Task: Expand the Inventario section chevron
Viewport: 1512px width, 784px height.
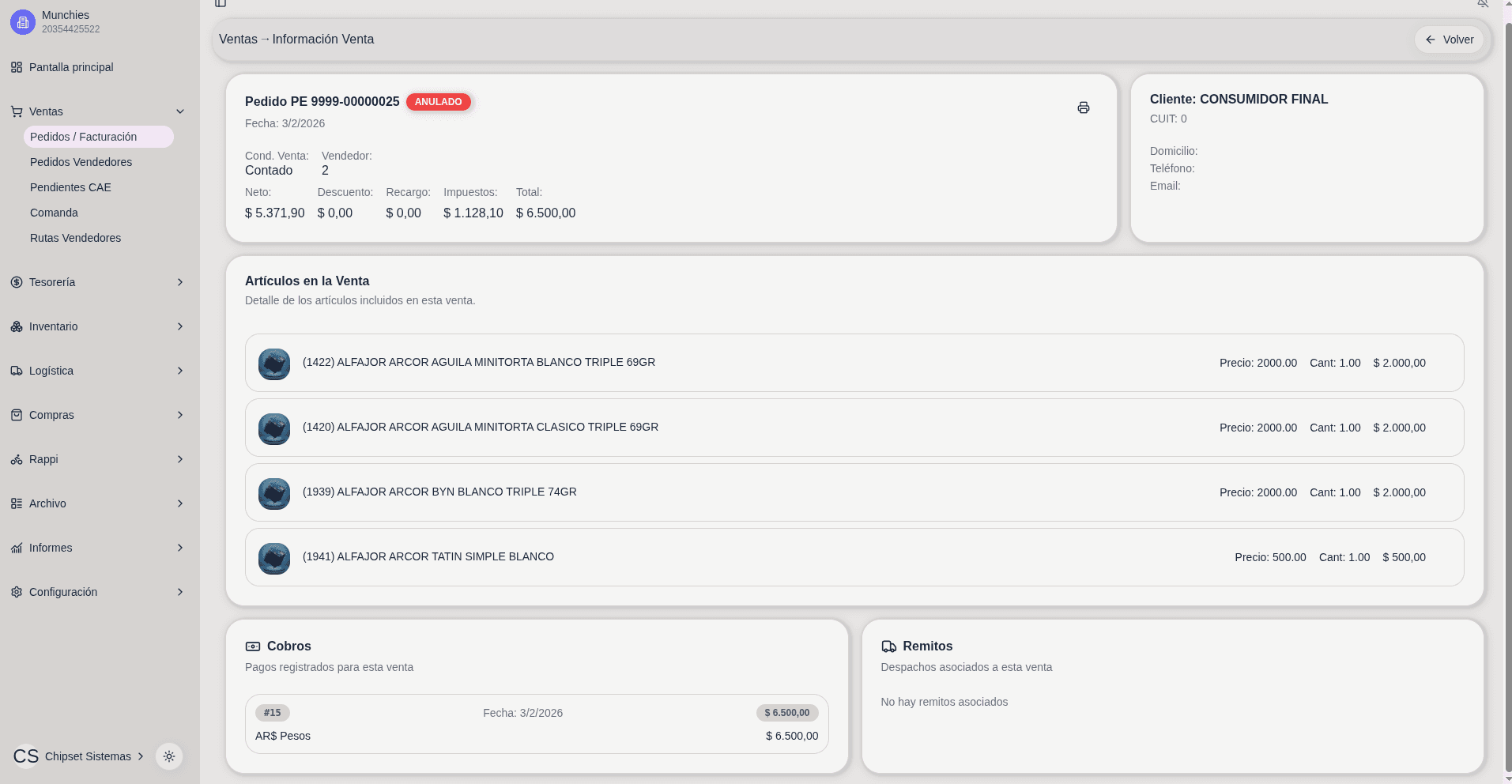Action: click(180, 326)
